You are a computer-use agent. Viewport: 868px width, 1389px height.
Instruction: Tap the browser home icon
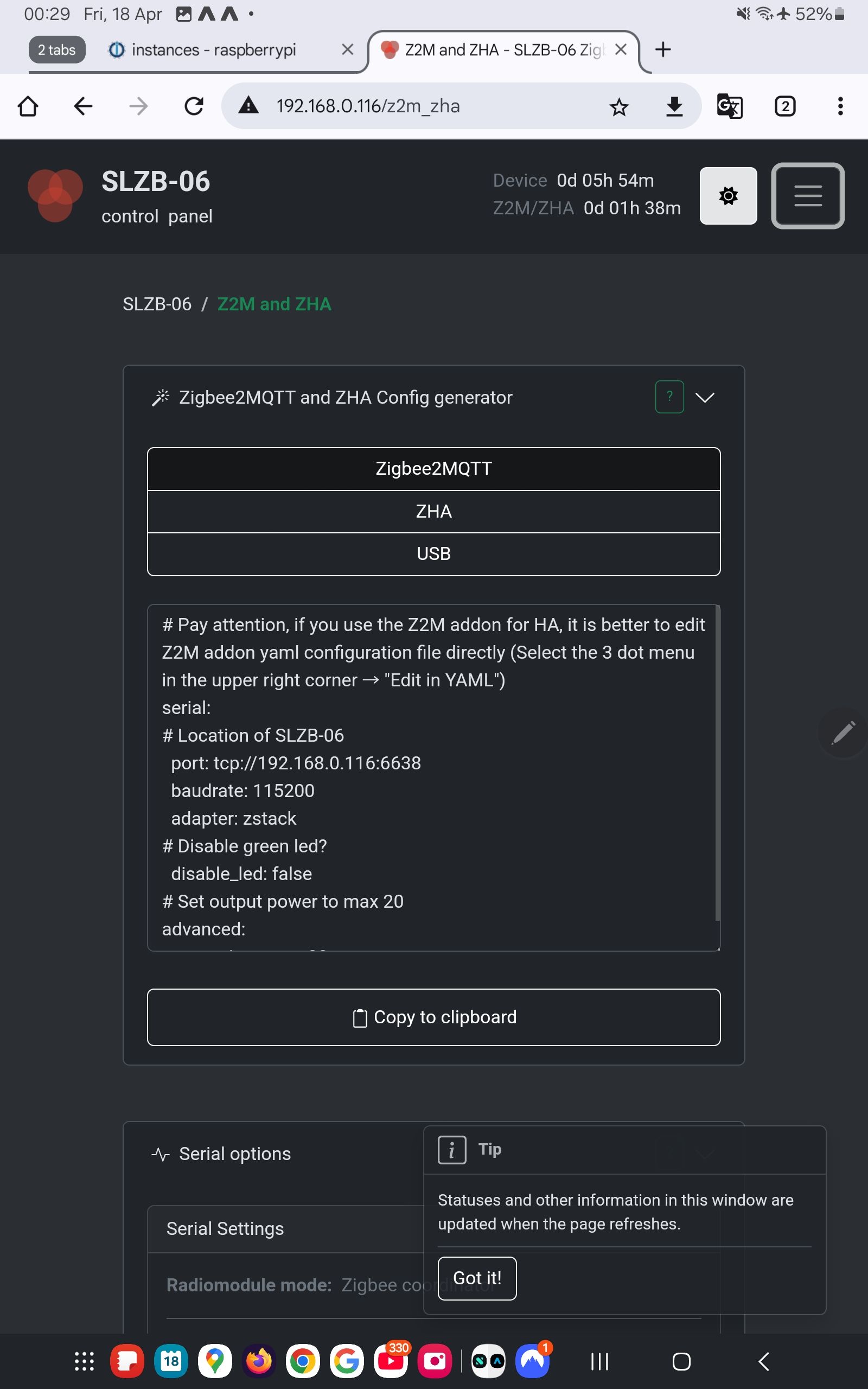coord(28,106)
